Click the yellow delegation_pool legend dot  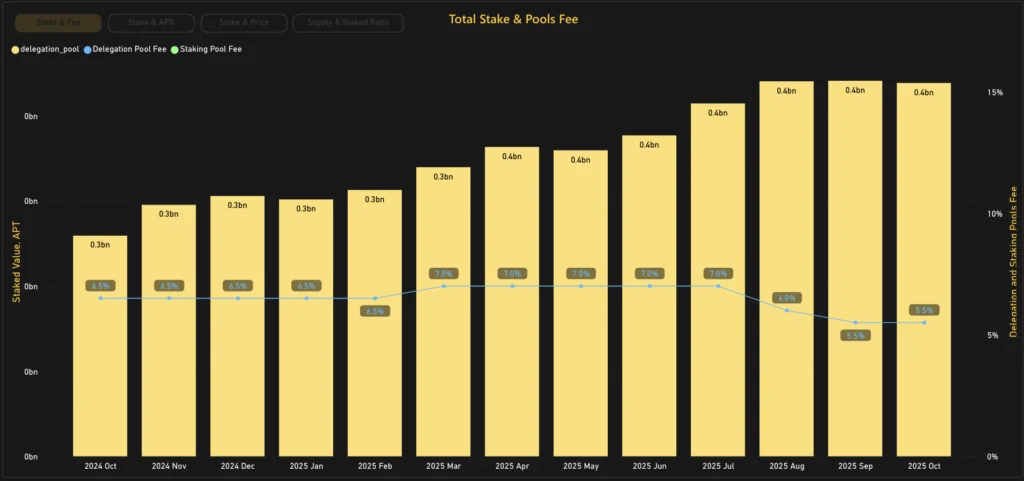15,48
